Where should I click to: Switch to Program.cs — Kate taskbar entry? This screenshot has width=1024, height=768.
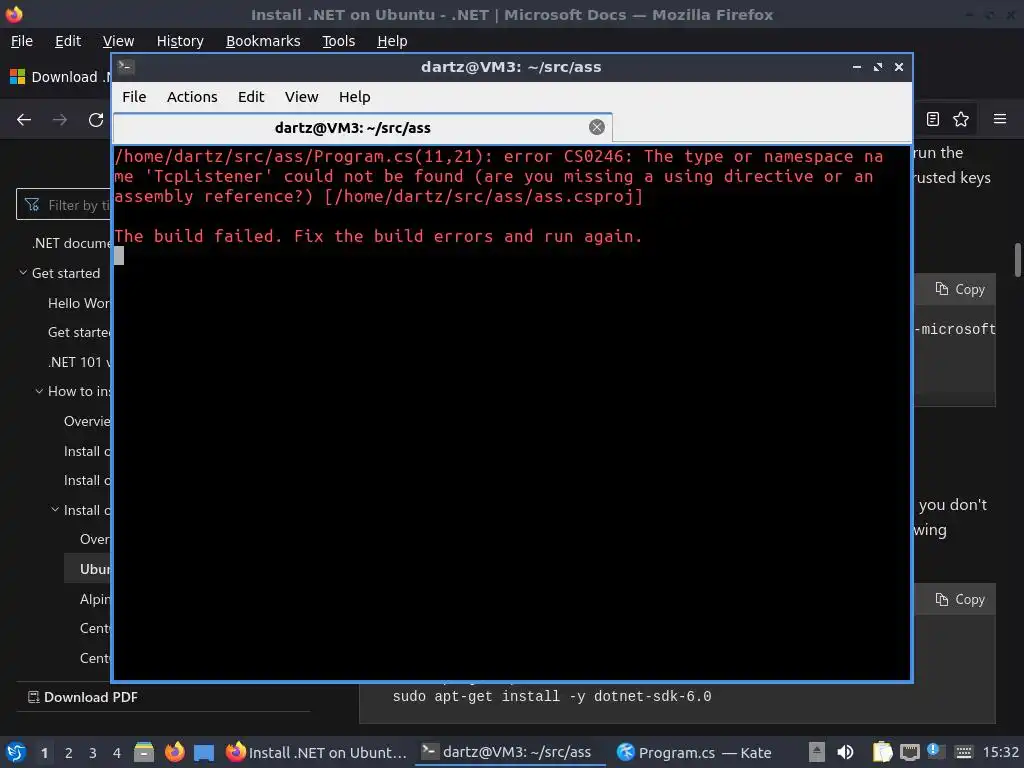pos(694,752)
